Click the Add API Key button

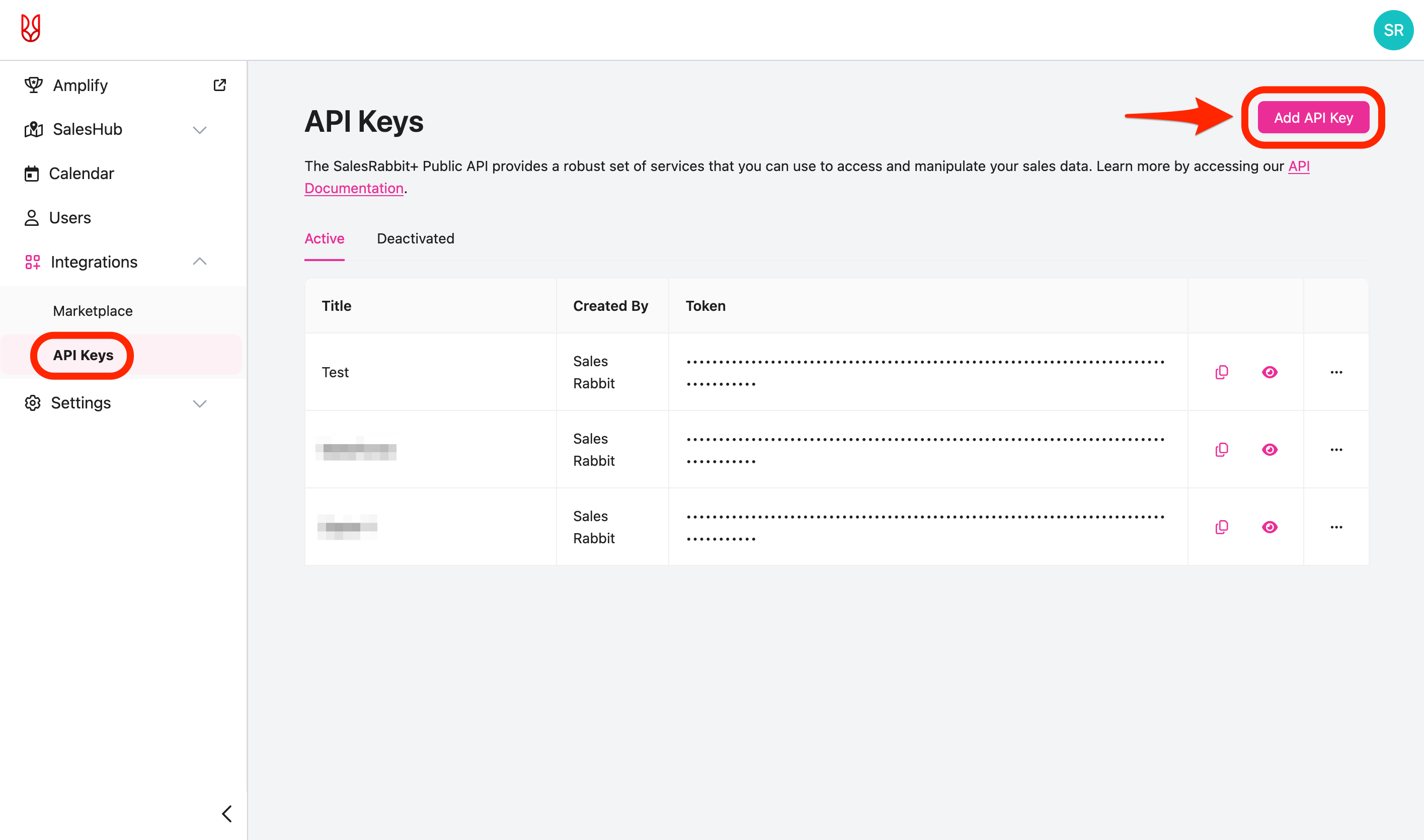(1312, 118)
